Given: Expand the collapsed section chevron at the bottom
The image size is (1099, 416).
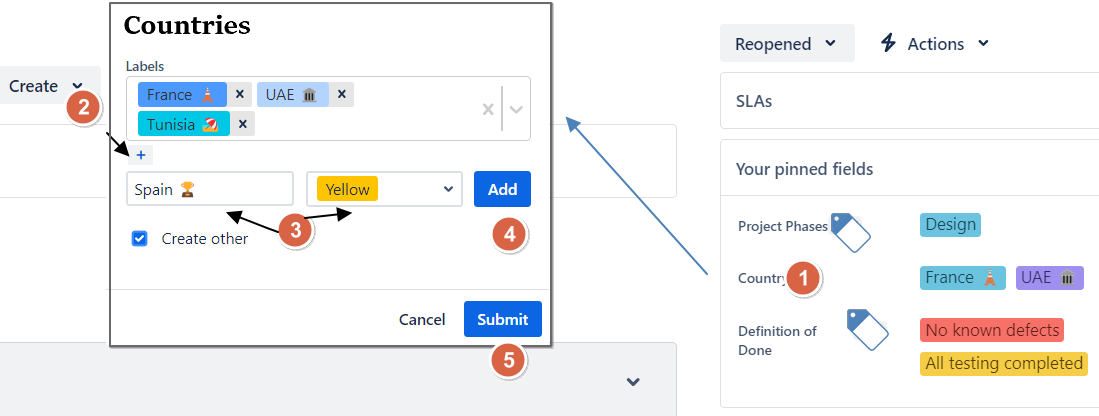Looking at the screenshot, I should tap(632, 381).
